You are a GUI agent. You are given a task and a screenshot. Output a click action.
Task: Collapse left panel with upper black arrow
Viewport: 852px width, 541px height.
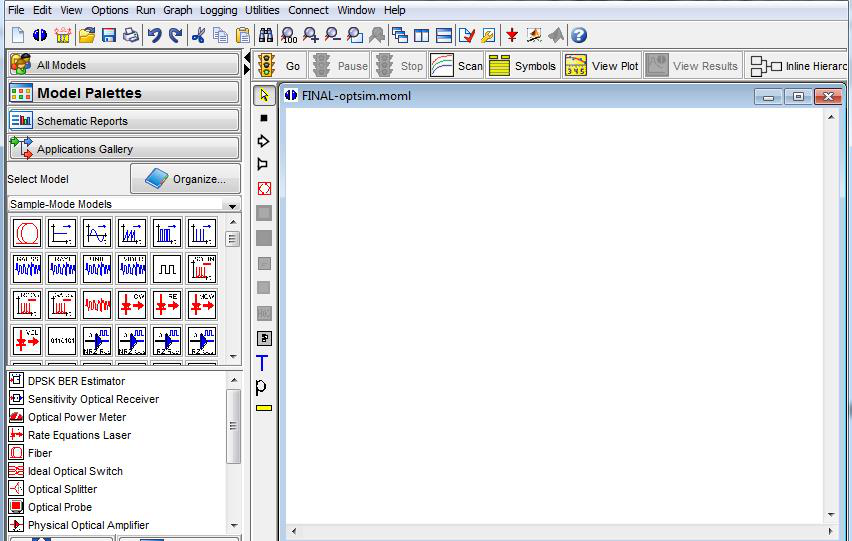coord(247,57)
